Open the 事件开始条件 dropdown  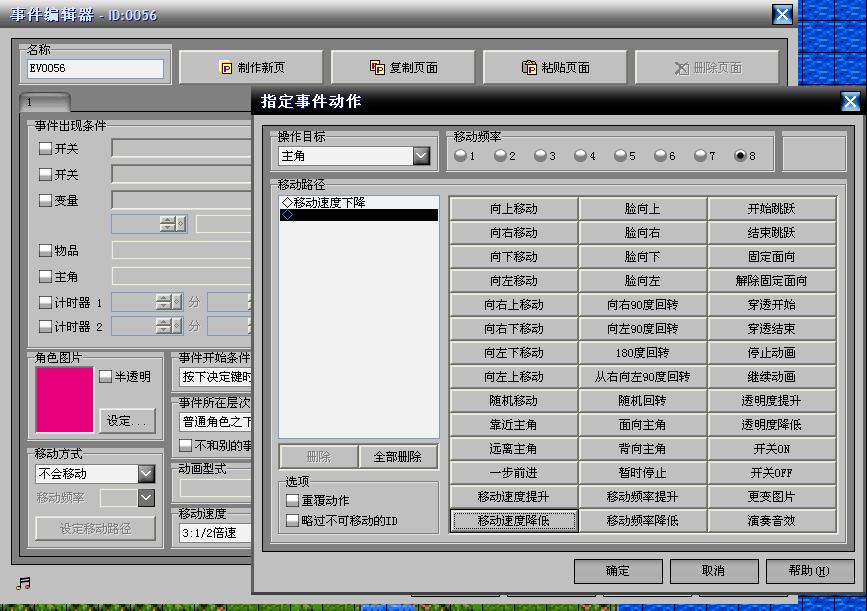click(215, 377)
